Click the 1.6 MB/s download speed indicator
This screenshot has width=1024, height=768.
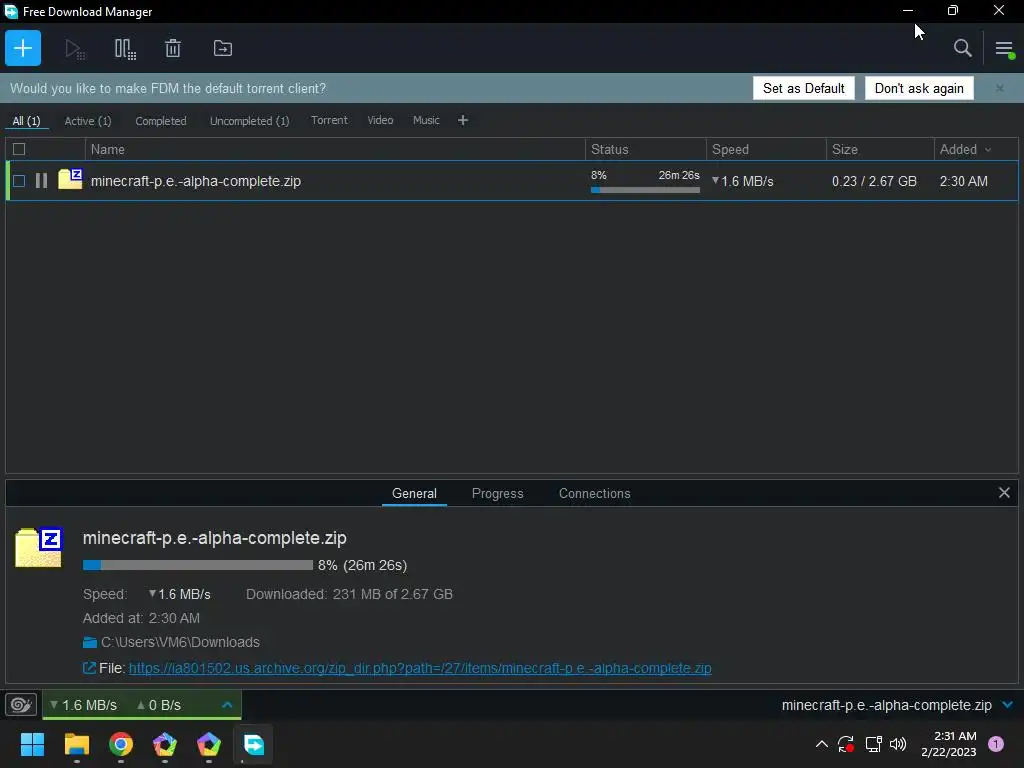pyautogui.click(x=83, y=705)
